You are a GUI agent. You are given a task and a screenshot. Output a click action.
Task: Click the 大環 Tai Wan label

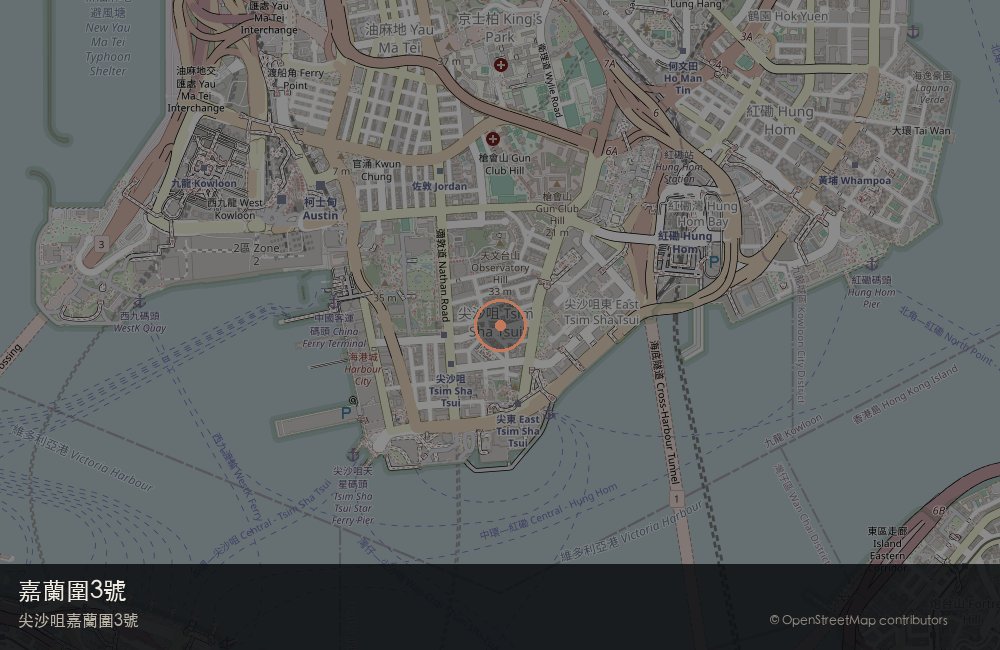click(921, 130)
